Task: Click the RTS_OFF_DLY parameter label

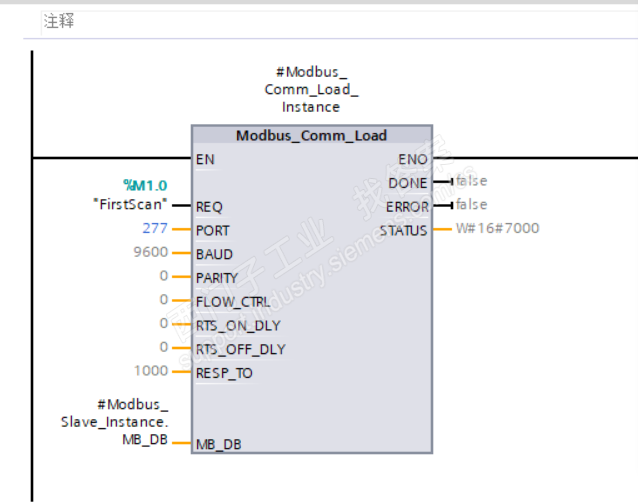Action: 241,349
